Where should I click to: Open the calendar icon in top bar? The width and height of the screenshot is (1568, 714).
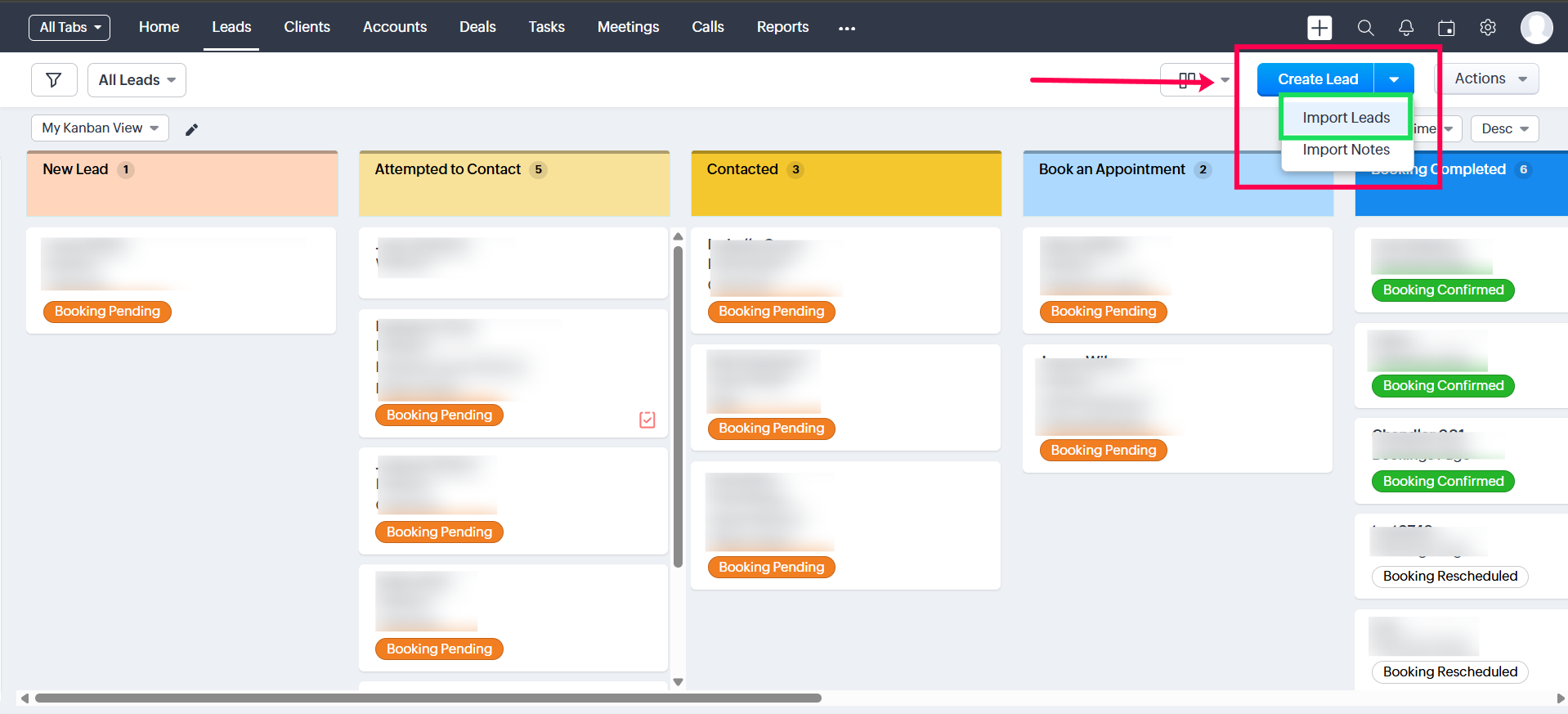(x=1446, y=28)
